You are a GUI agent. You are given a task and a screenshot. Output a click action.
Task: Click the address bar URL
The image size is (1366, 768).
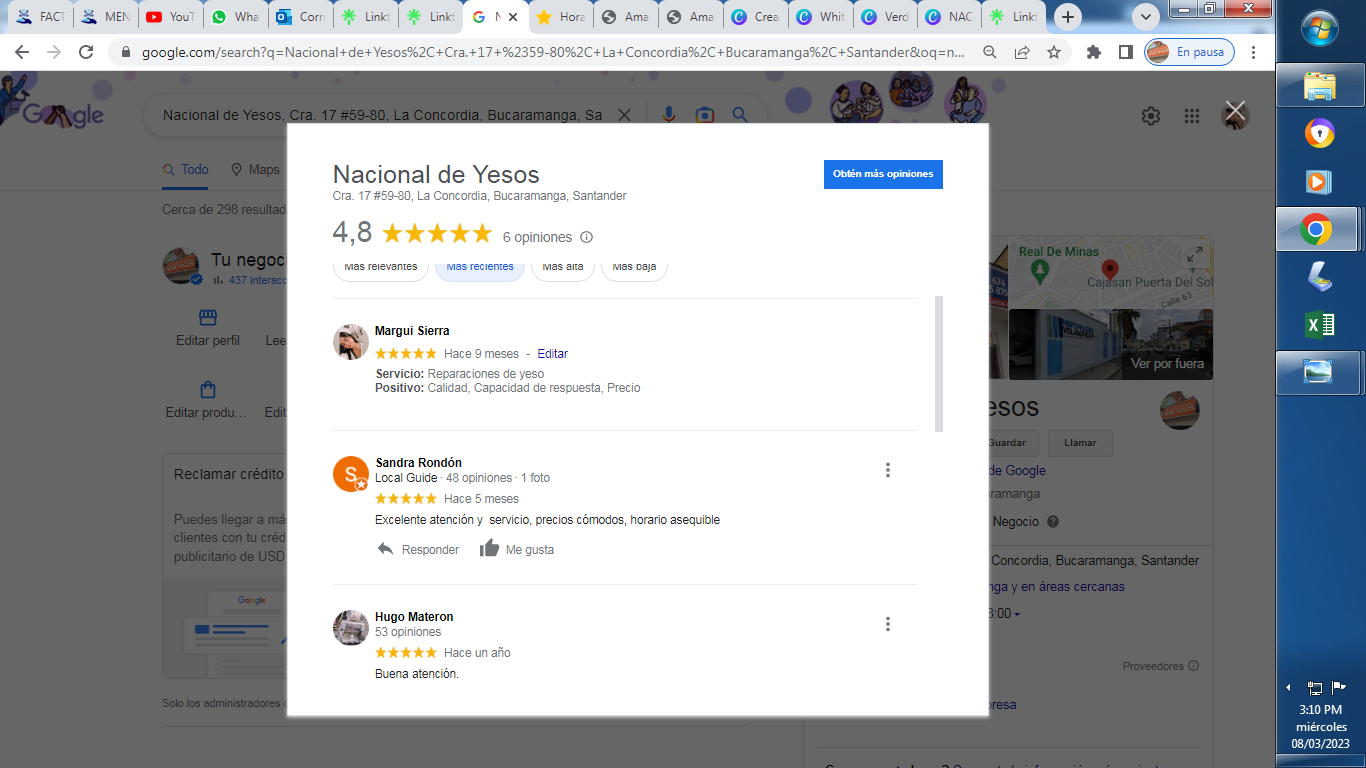554,52
